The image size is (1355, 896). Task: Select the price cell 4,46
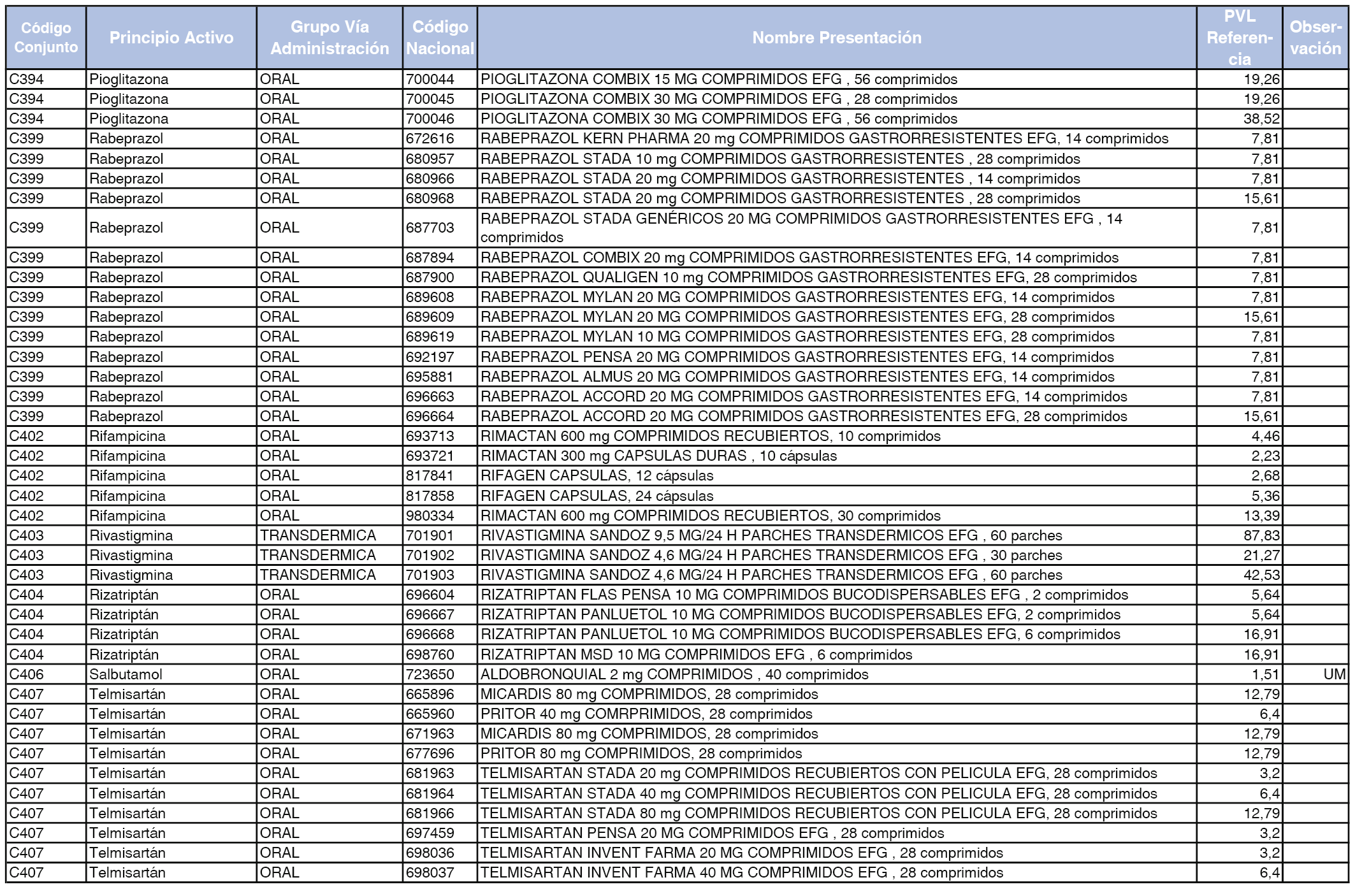pyautogui.click(x=1240, y=436)
